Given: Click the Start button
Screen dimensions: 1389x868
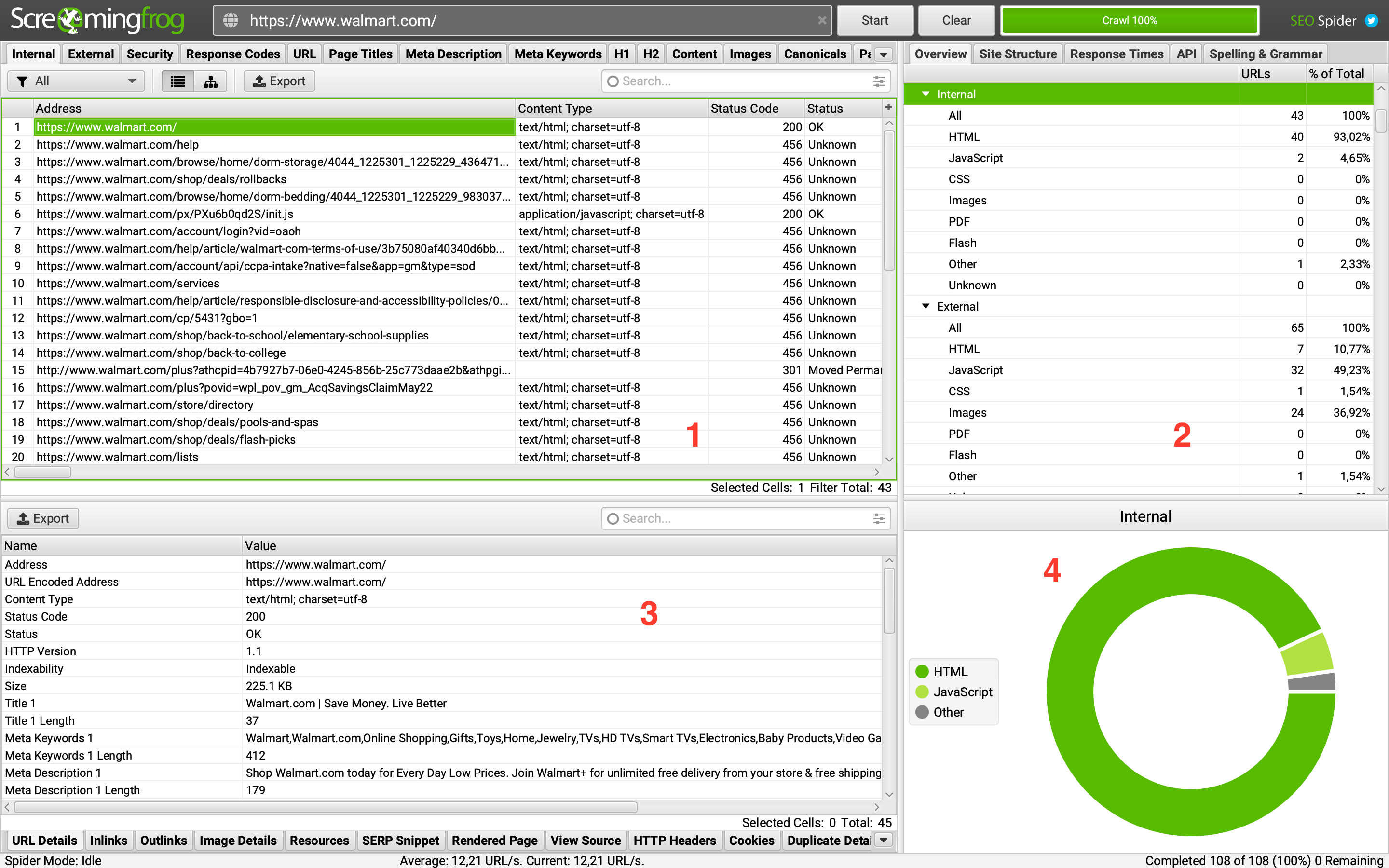Looking at the screenshot, I should [875, 21].
